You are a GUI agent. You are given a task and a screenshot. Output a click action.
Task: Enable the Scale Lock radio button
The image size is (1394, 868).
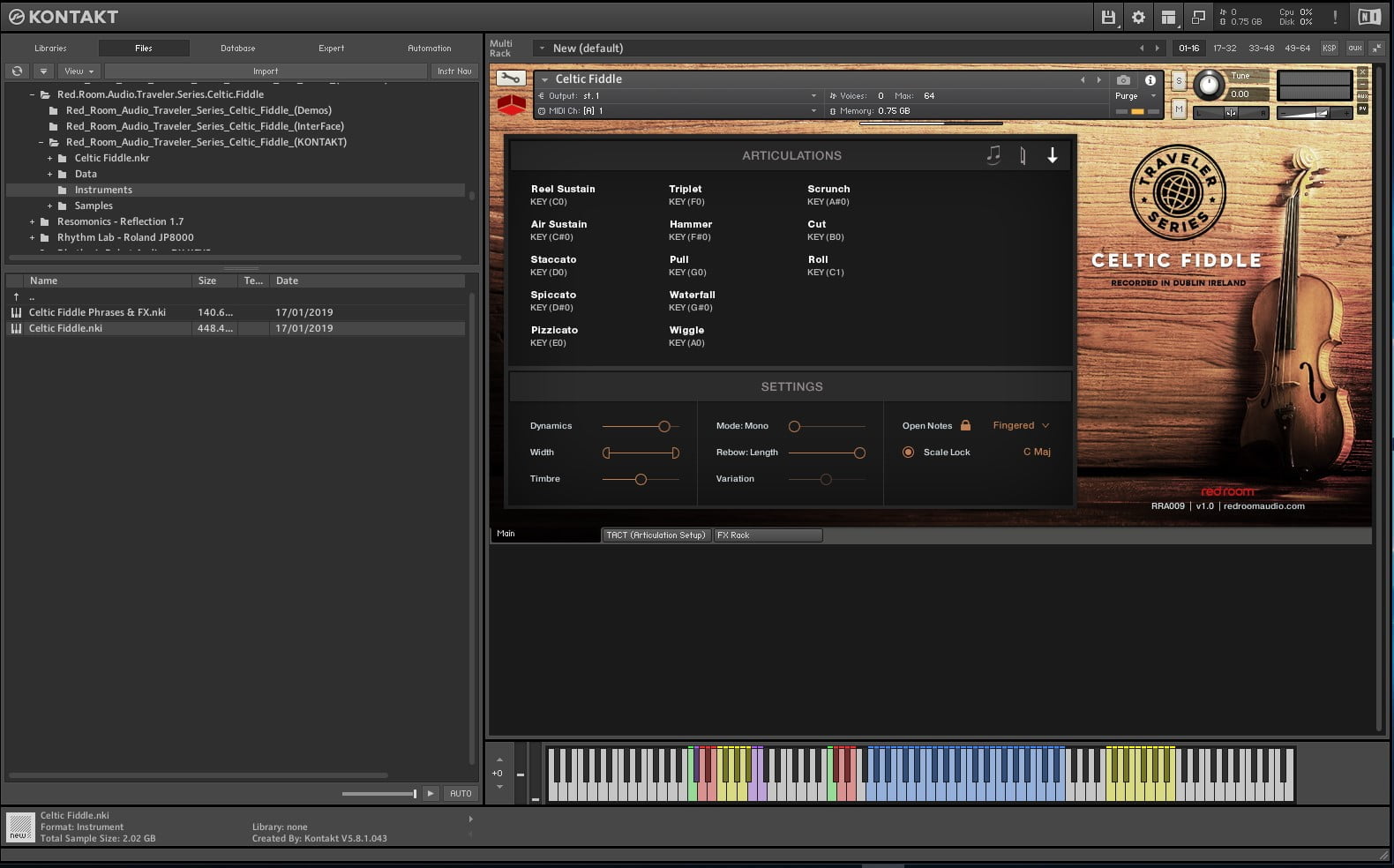click(x=908, y=452)
